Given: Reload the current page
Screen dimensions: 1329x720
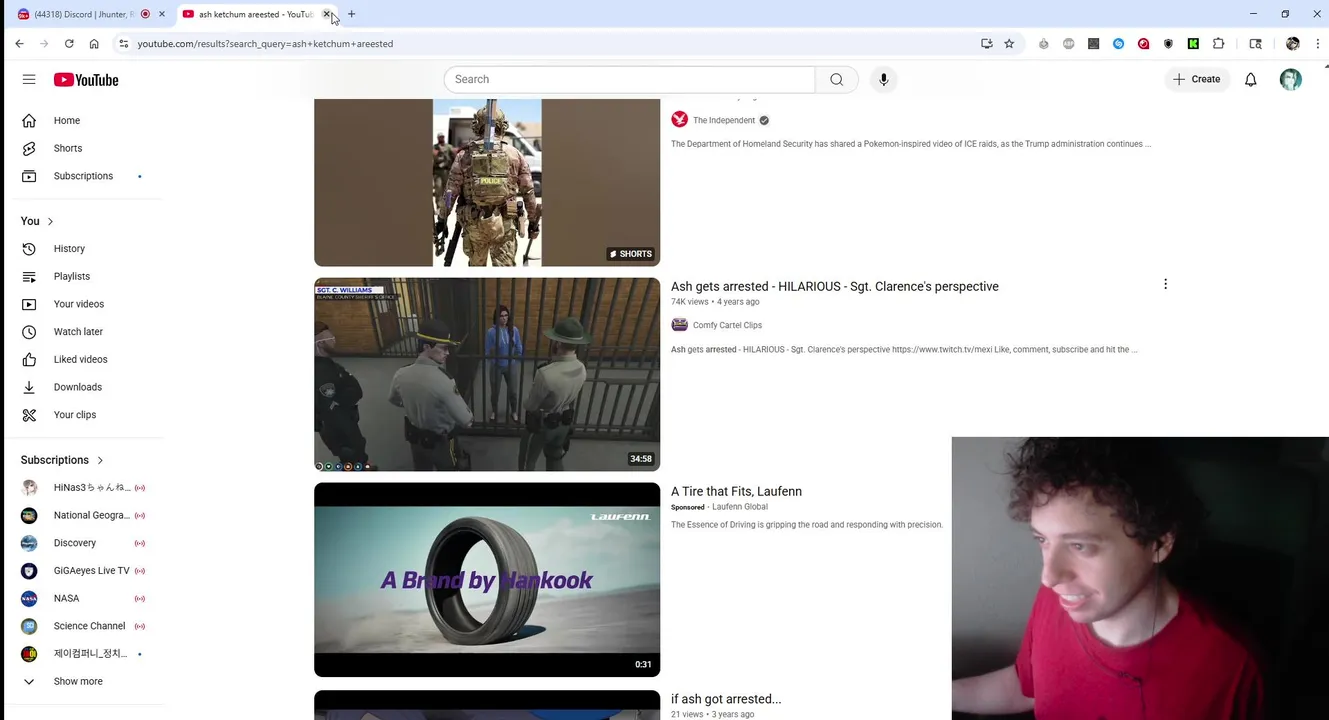Looking at the screenshot, I should click(69, 44).
